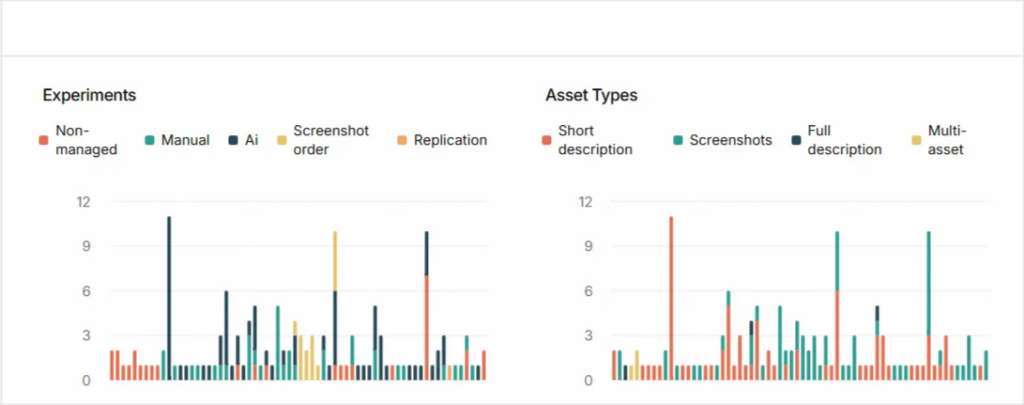Select the tallest dark Ai bar in Experiments
The height and width of the screenshot is (405, 1024).
[169, 290]
